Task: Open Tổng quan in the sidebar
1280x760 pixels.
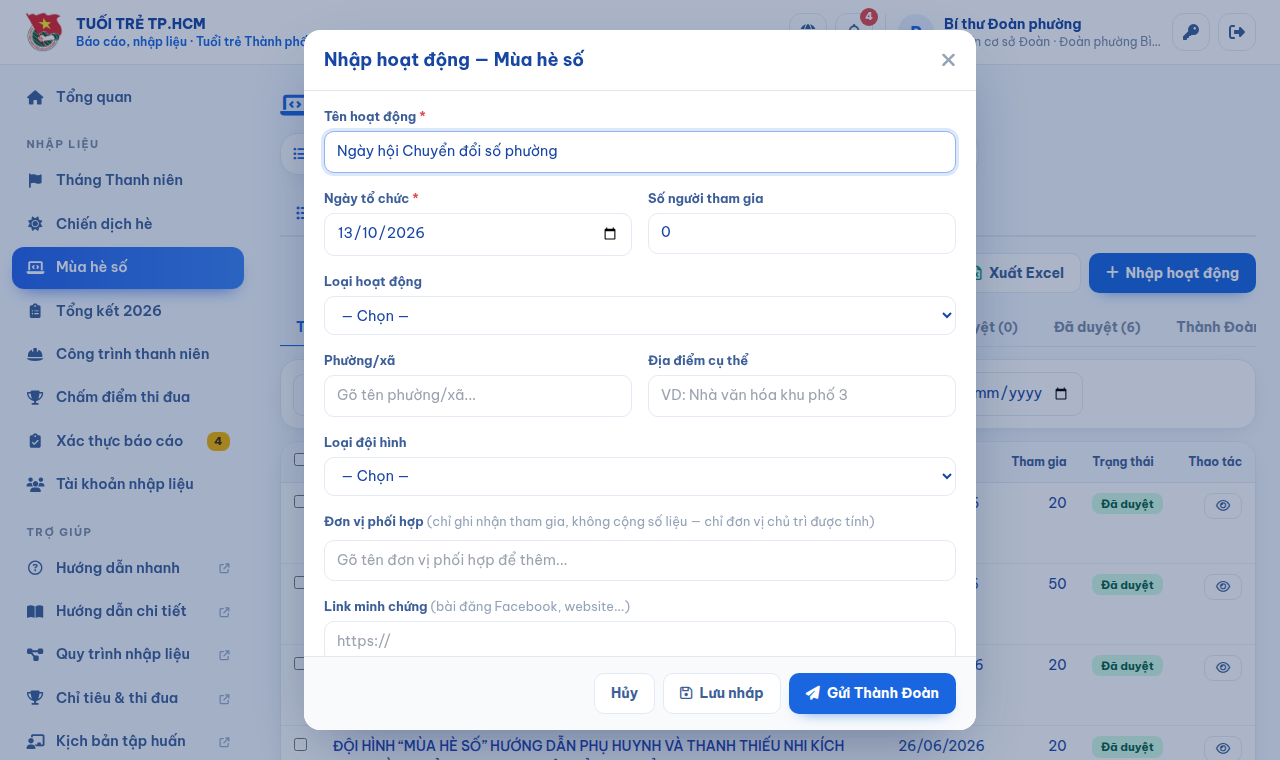Action: 128,97
